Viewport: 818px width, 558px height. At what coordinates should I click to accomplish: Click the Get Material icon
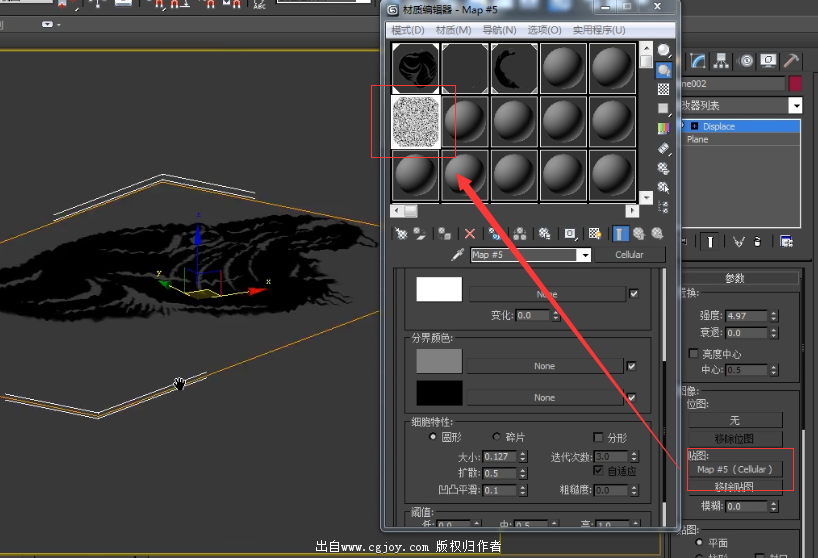pos(401,234)
